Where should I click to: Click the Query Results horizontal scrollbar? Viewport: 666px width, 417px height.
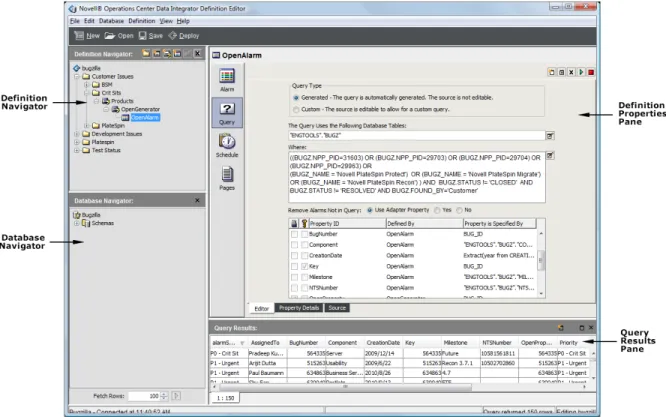tap(344, 387)
